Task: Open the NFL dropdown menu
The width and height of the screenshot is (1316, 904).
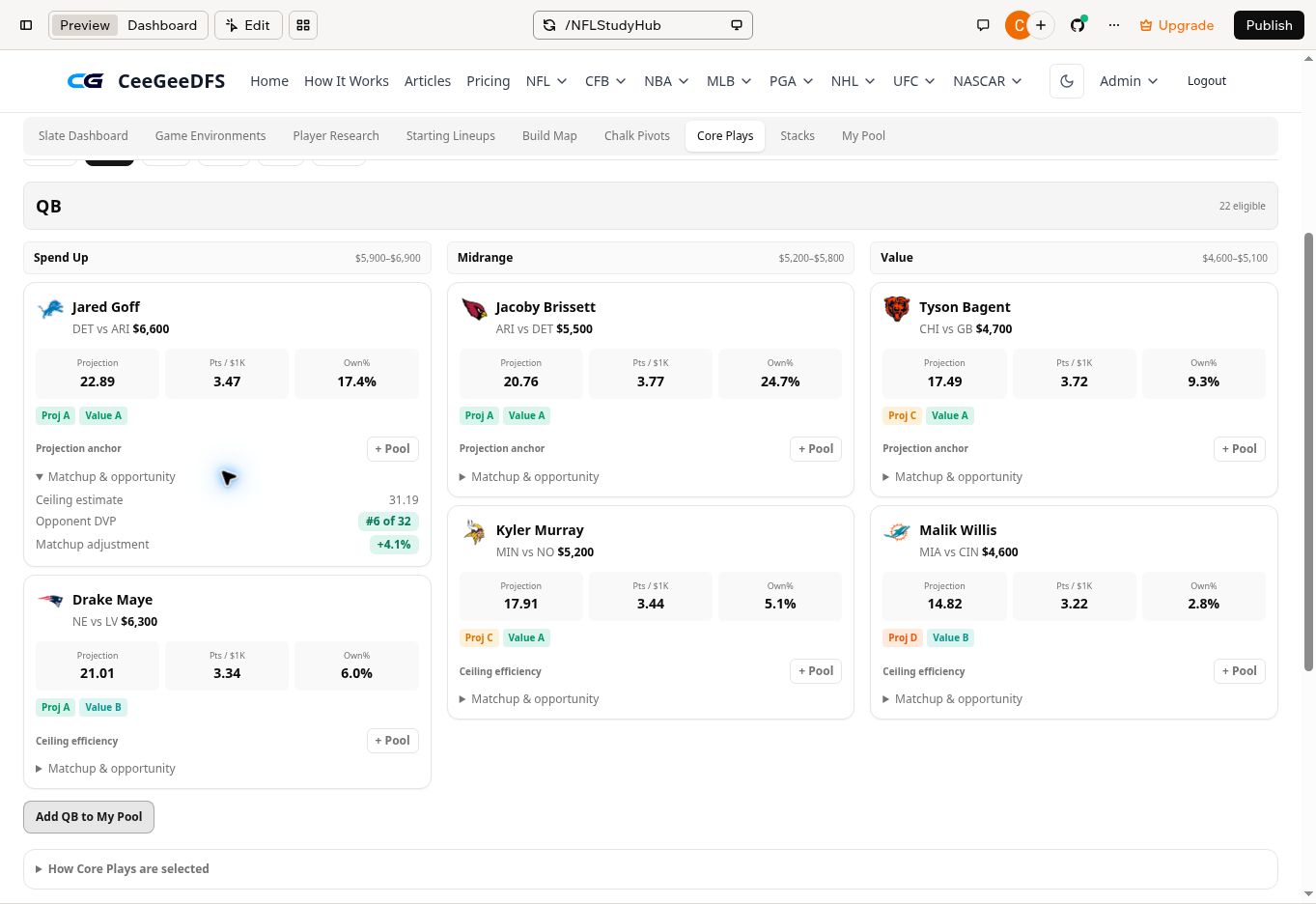Action: [546, 81]
